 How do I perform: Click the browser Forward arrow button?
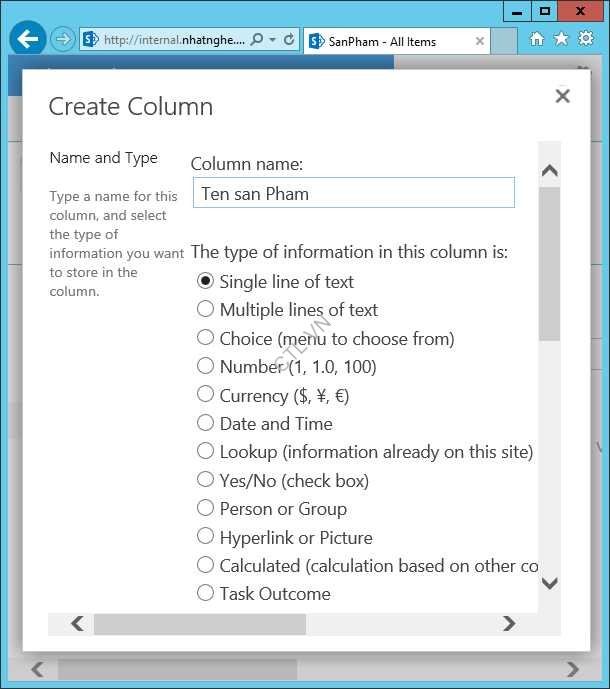[x=63, y=40]
